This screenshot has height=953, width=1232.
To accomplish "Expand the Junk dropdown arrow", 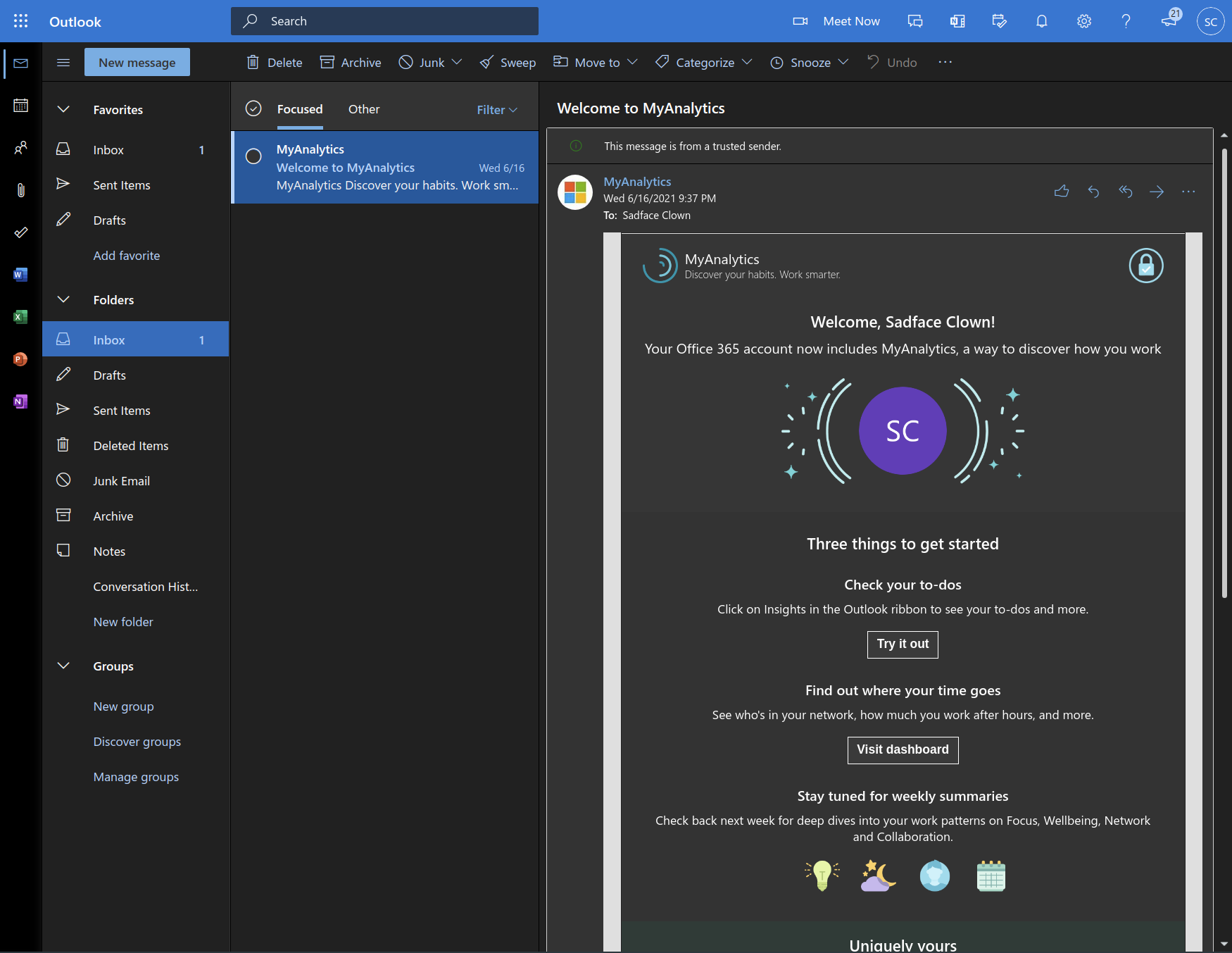I will tap(457, 62).
